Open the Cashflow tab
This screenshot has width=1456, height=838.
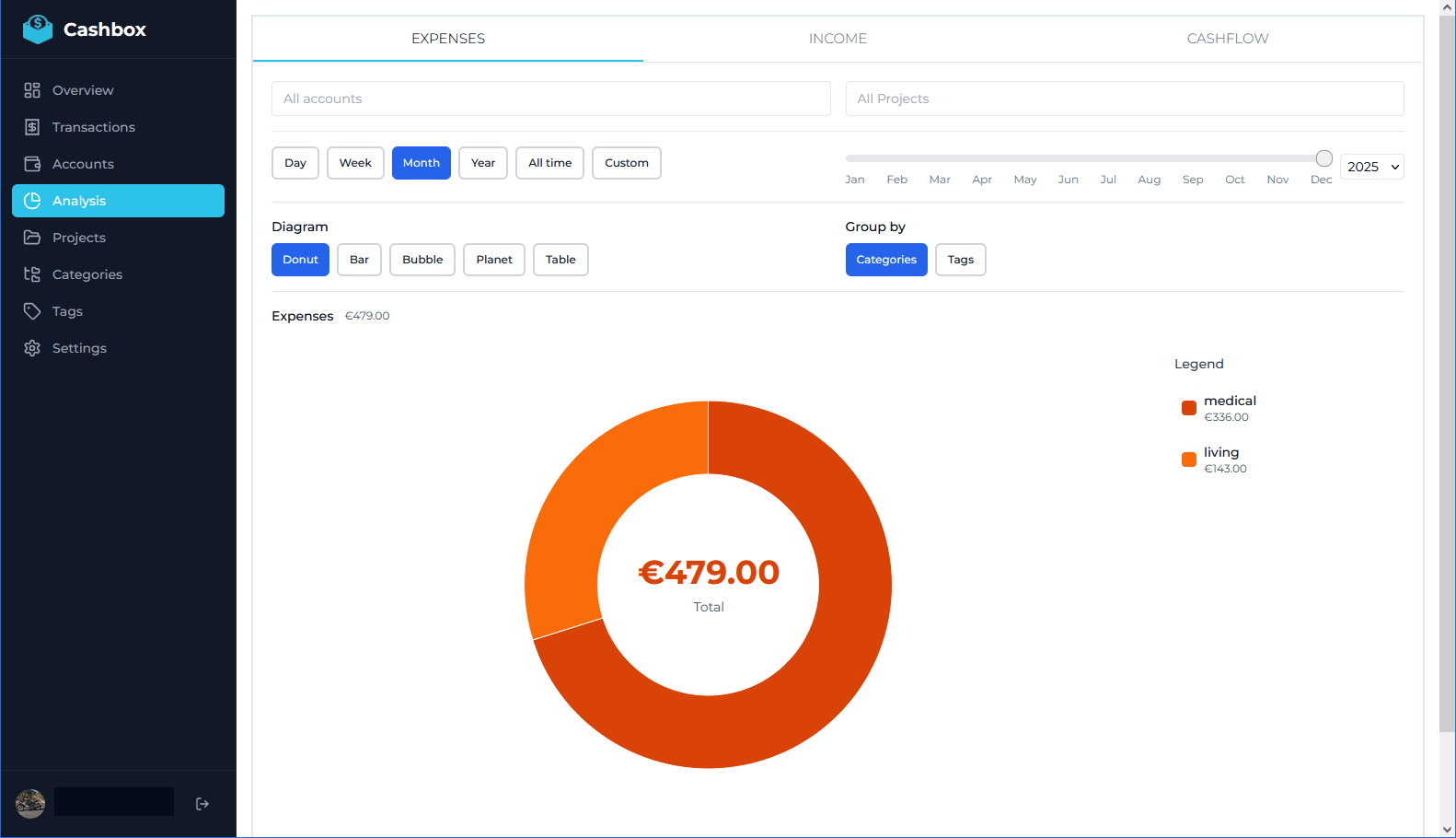click(1227, 39)
